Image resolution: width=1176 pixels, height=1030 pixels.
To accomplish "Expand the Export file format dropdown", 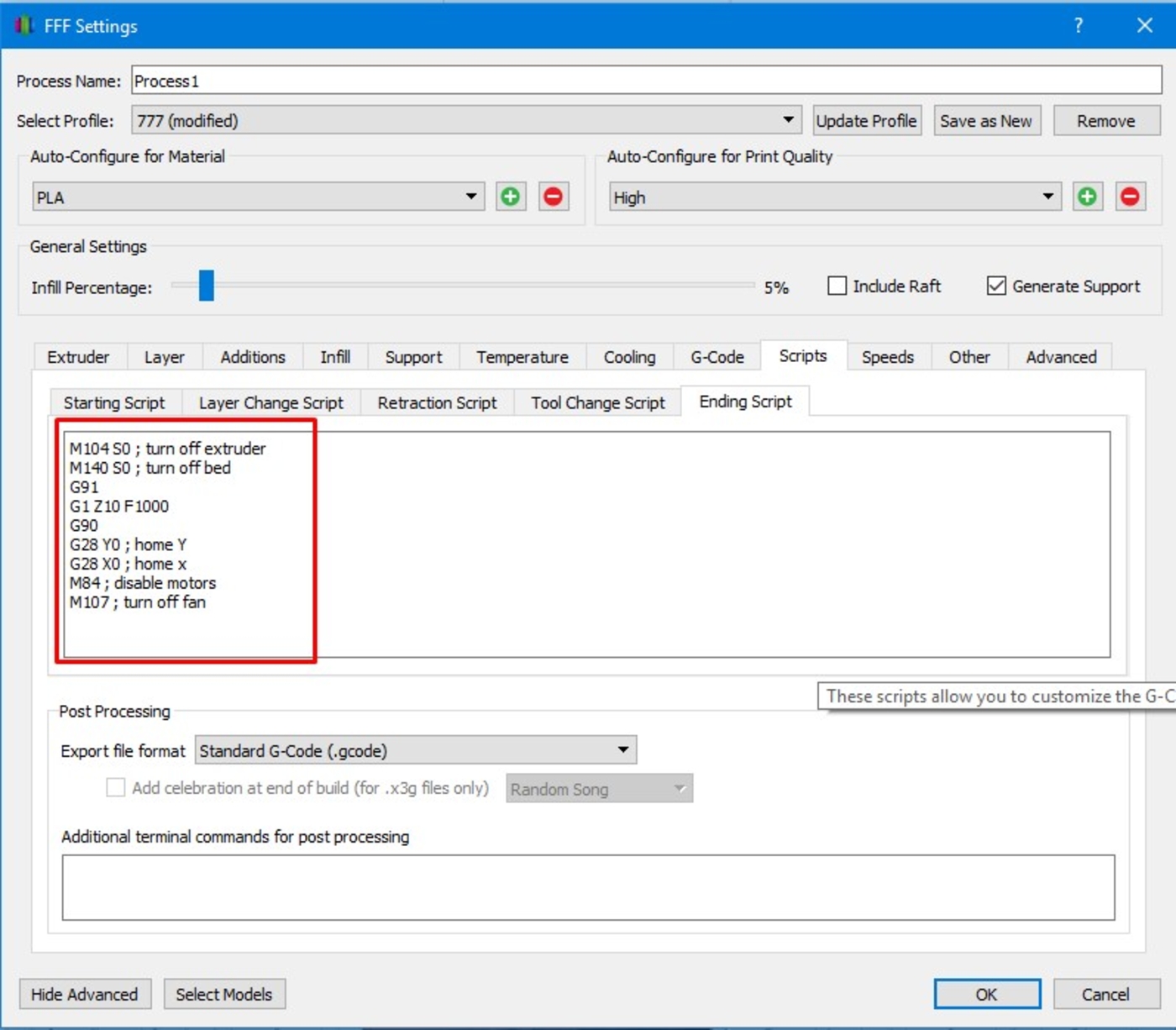I will click(x=416, y=750).
